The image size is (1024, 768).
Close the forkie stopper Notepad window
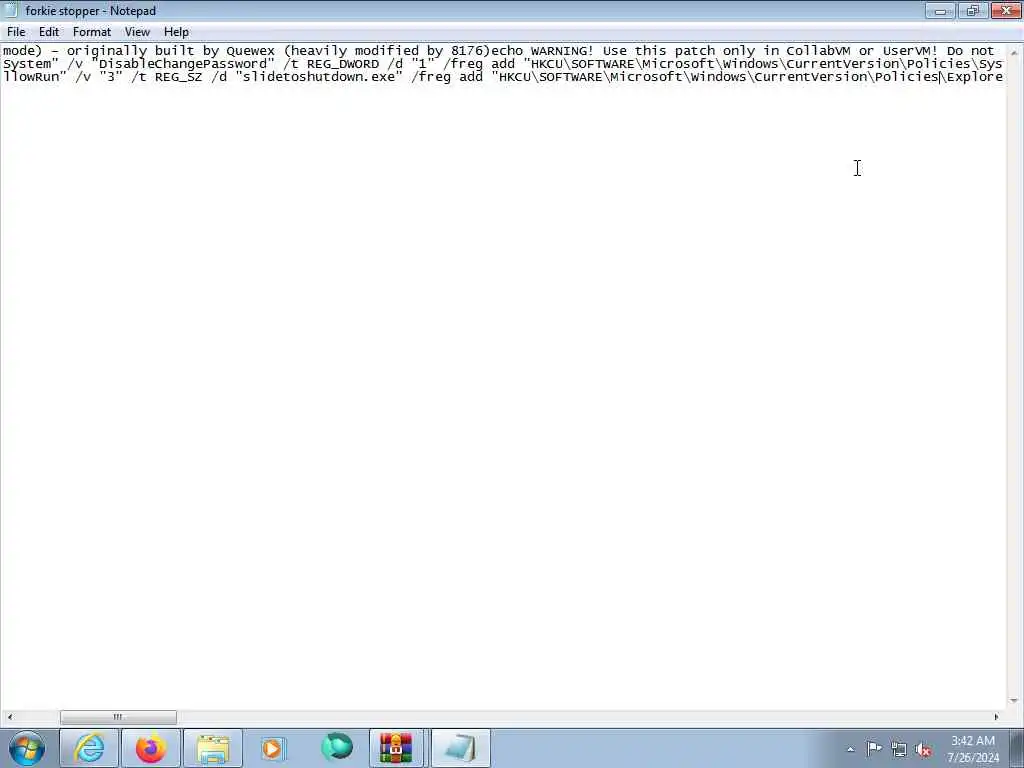pyautogui.click(x=1006, y=10)
